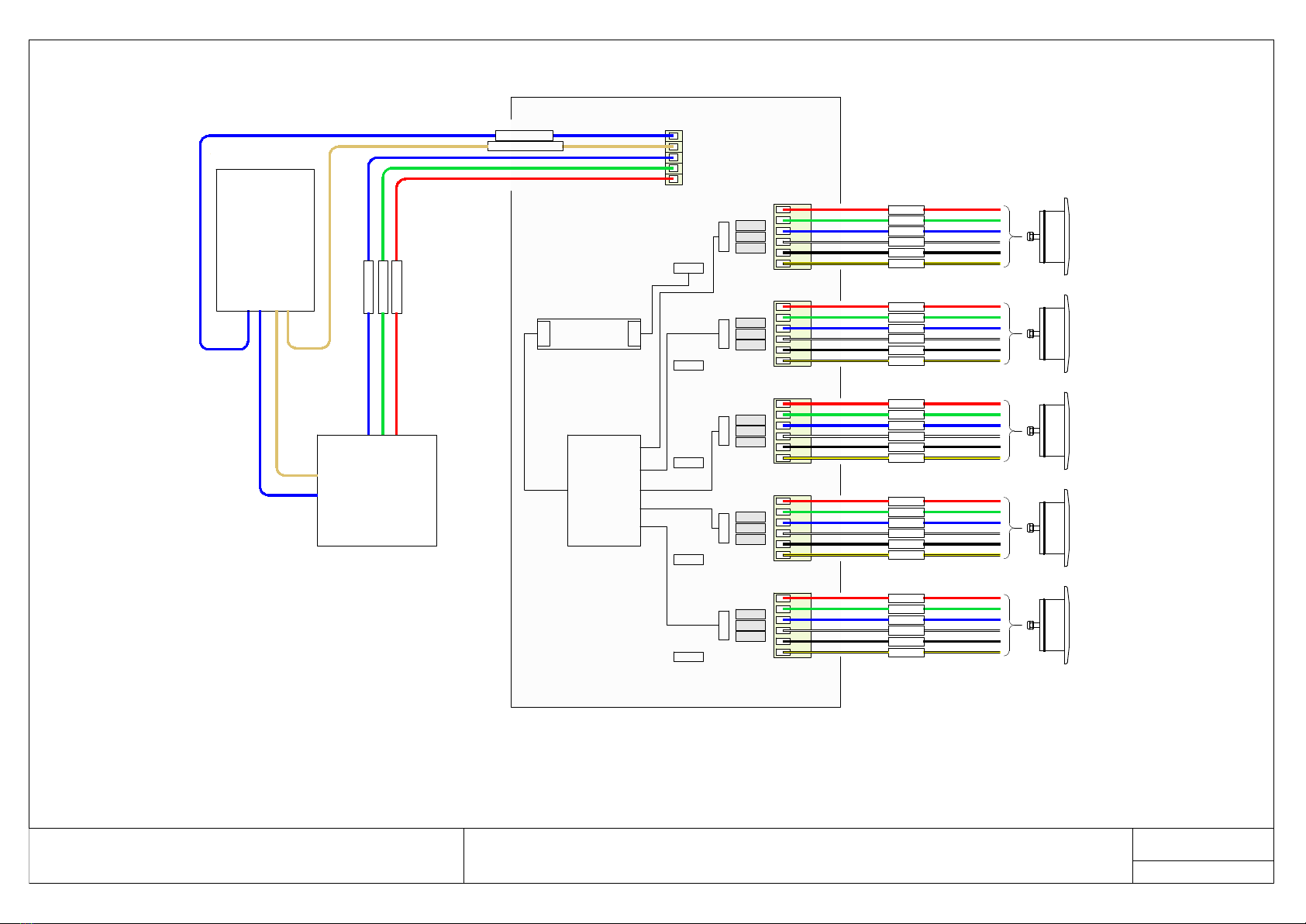Screen dimensions: 1306x924
Task: Select the horizontal component with two end caps
Action: (589, 333)
